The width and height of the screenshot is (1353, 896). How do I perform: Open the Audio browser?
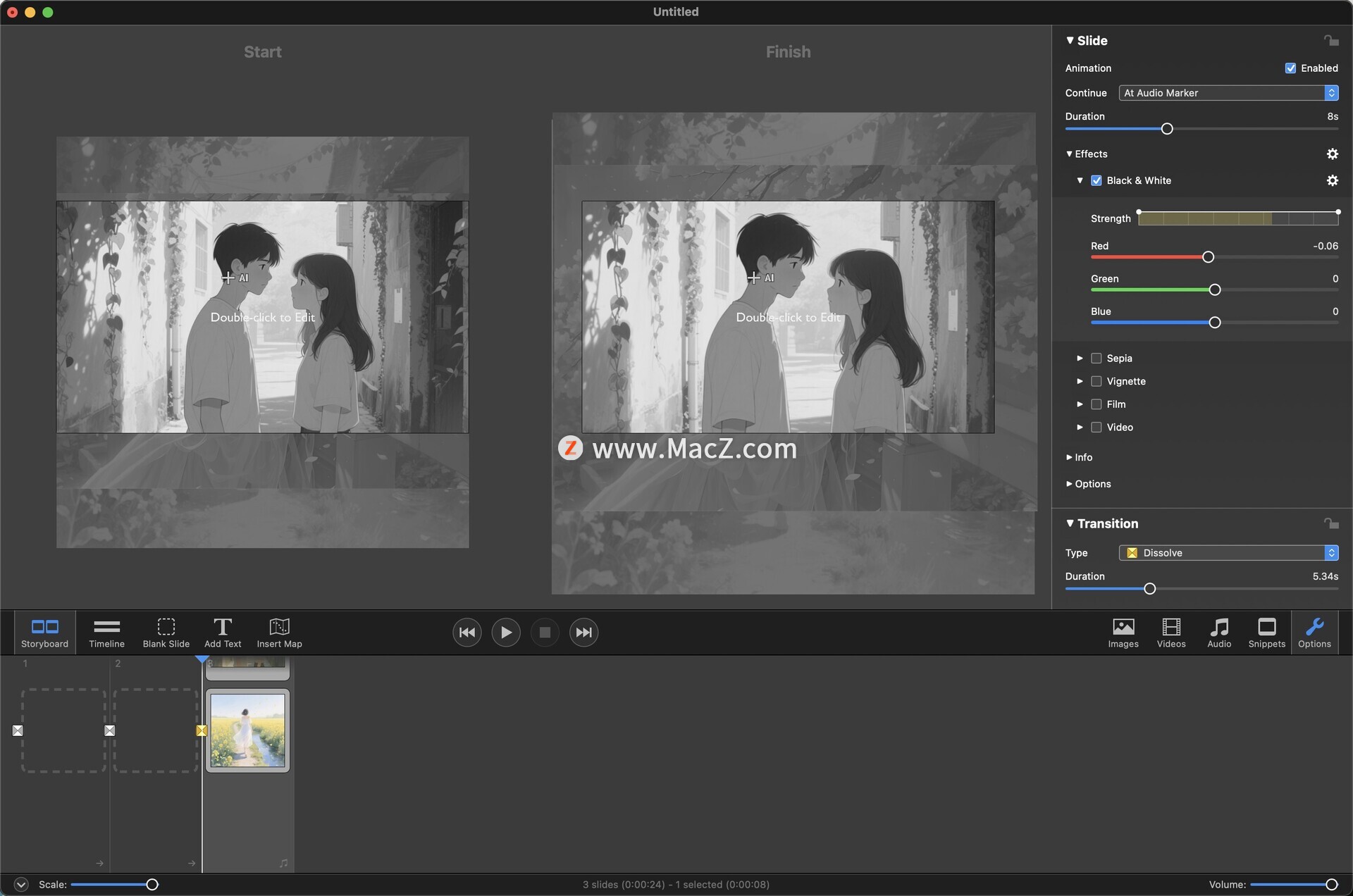1219,633
